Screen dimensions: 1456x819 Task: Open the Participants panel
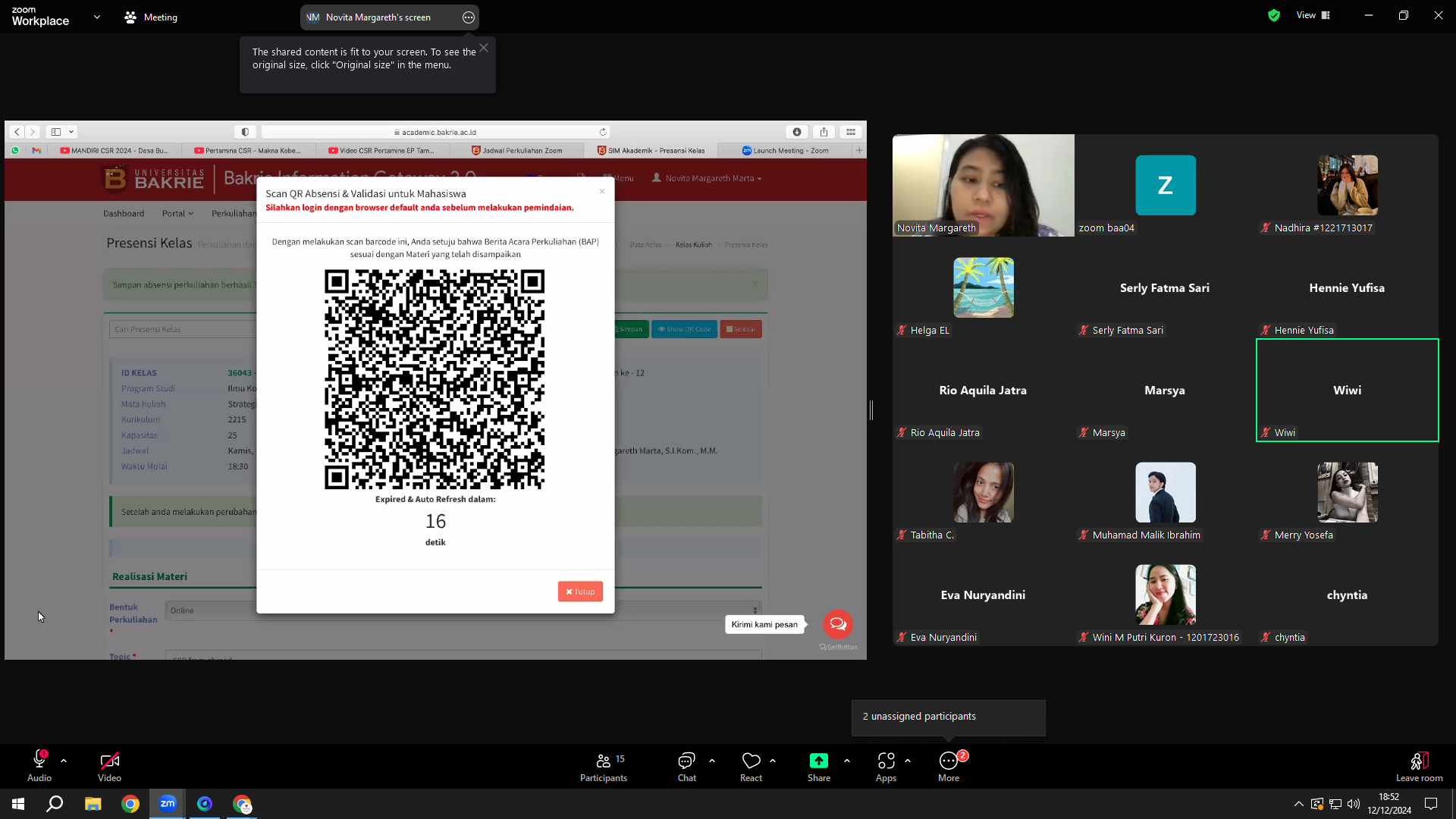pyautogui.click(x=604, y=766)
